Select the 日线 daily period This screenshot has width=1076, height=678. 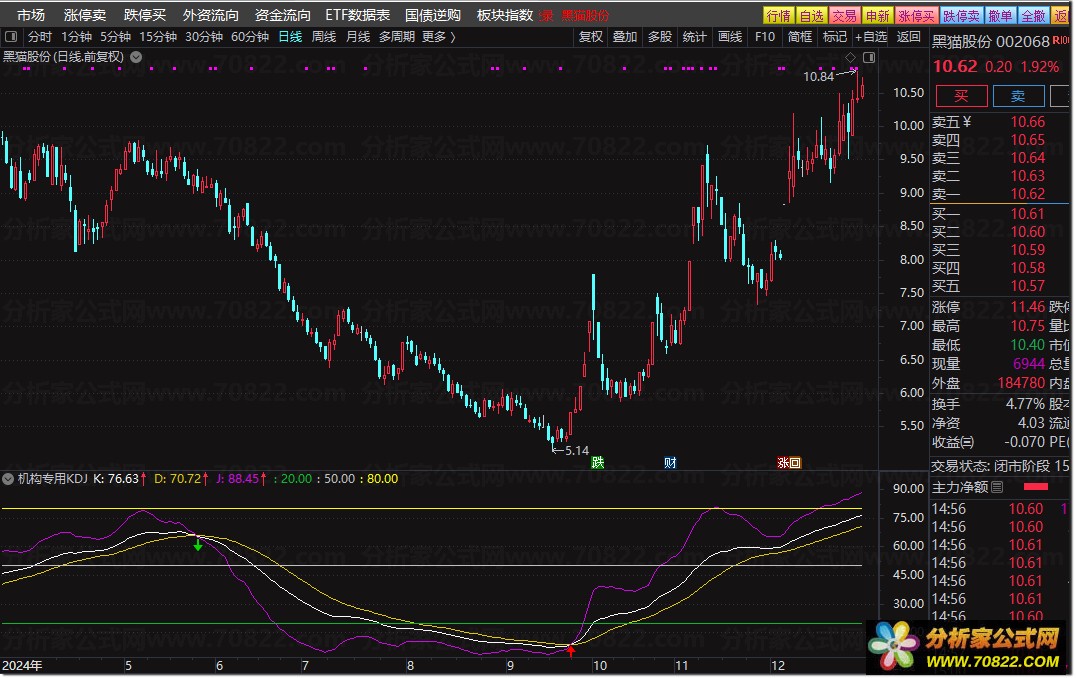click(290, 36)
